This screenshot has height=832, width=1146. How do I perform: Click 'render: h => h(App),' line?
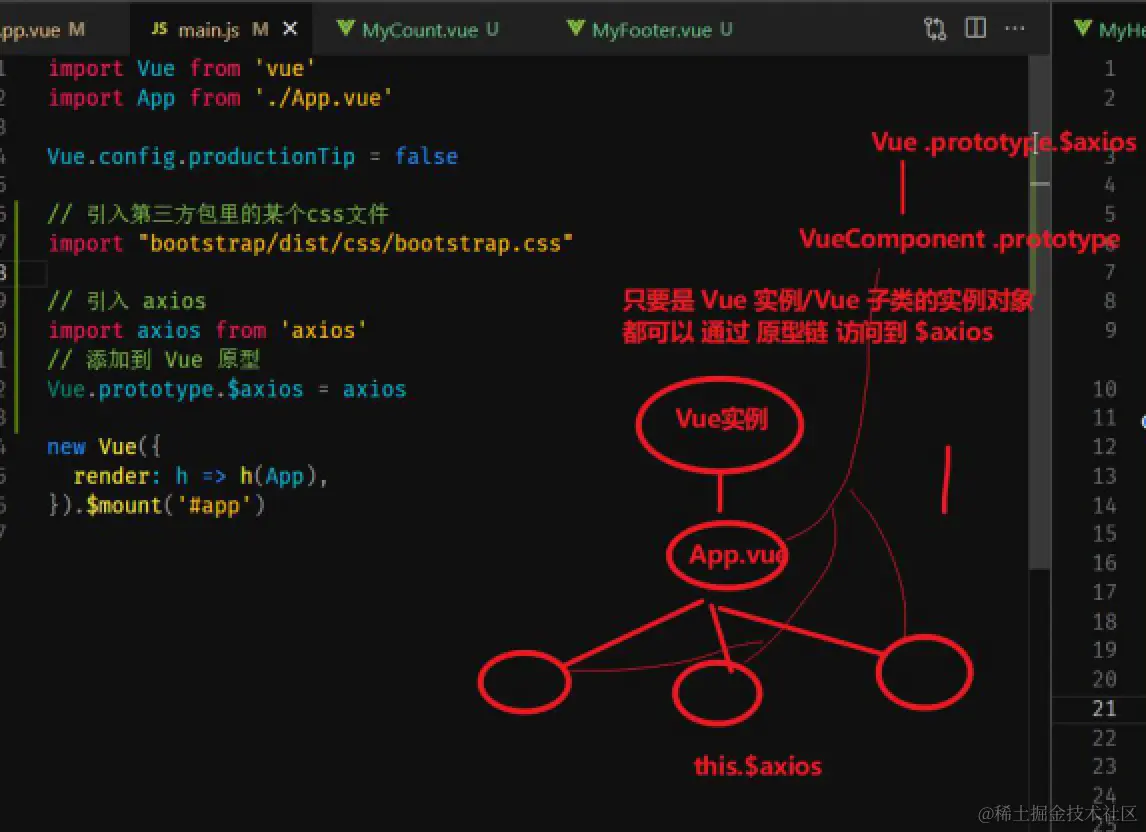click(200, 476)
